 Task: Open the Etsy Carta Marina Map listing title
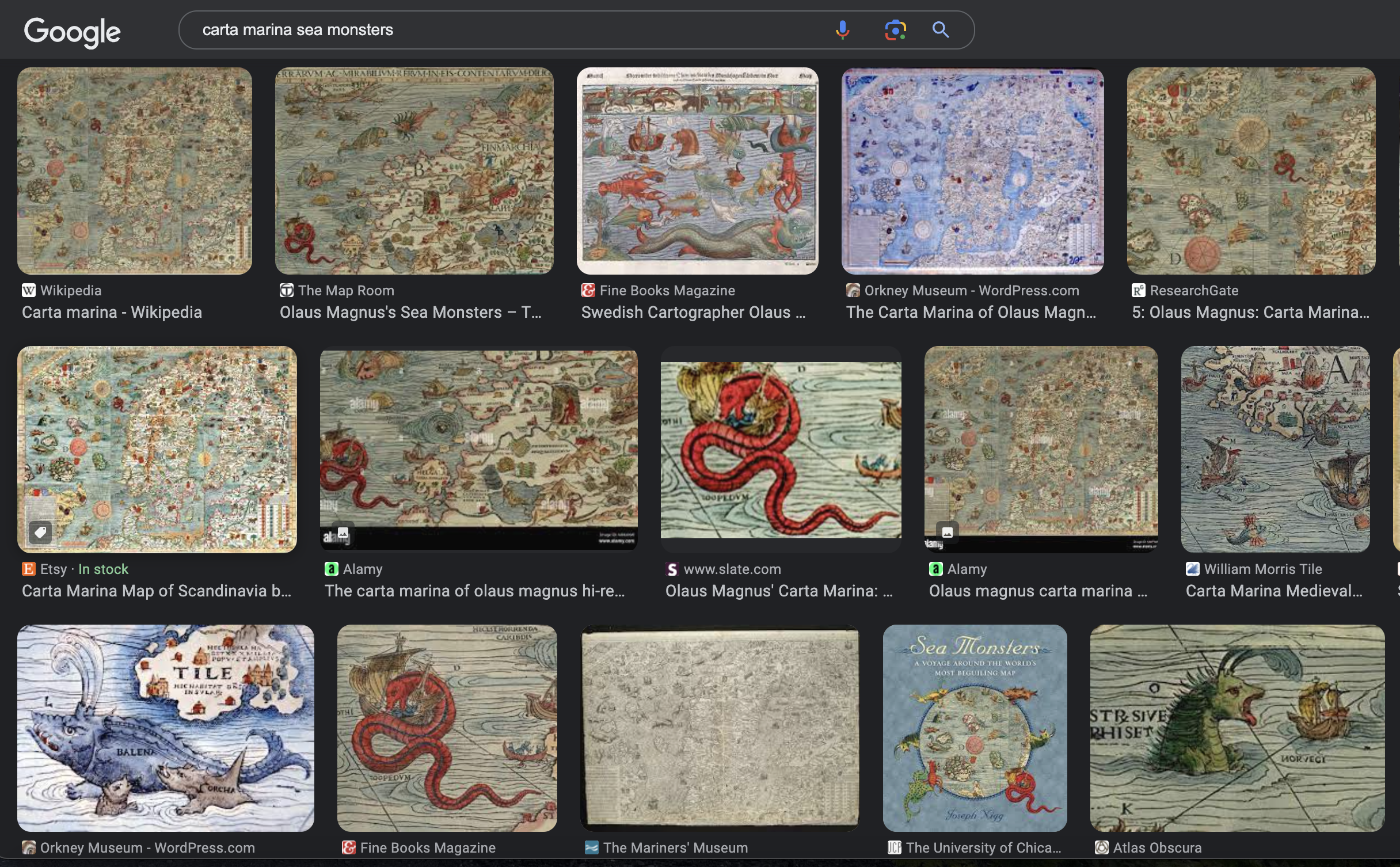[x=156, y=591]
